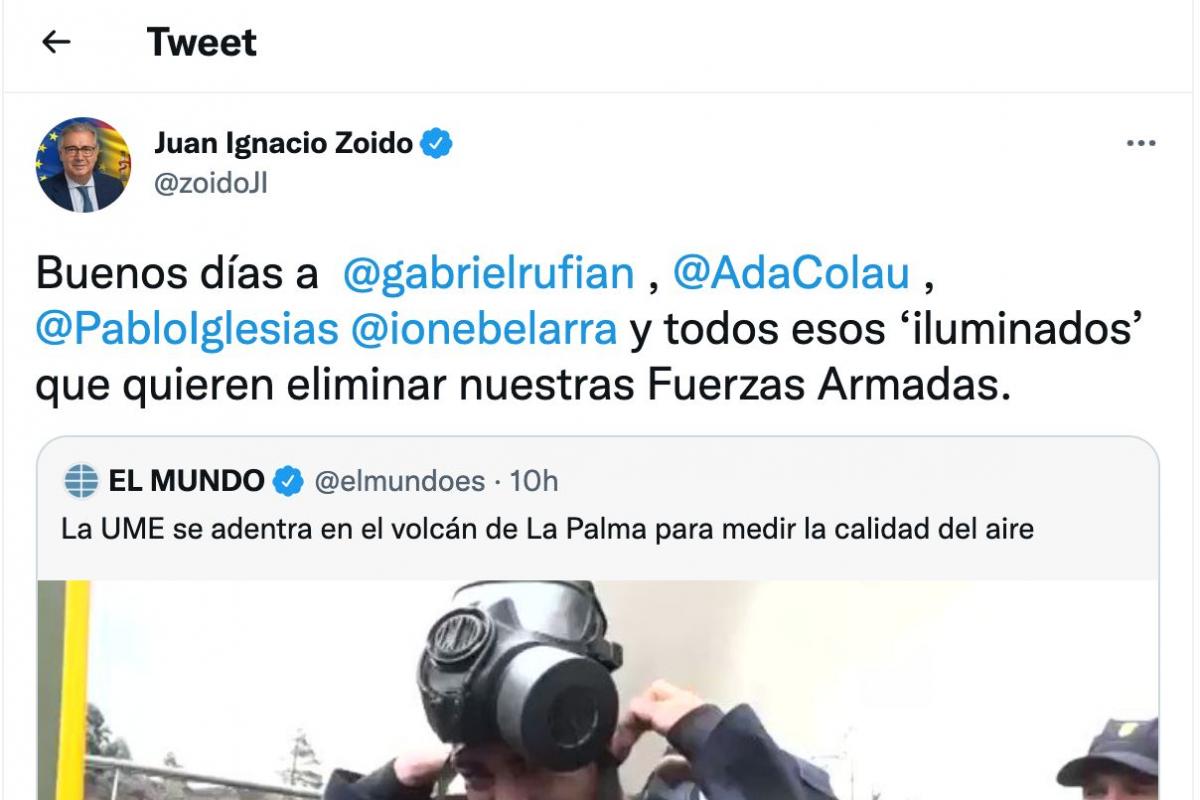Open the @zoidoJI handle
1200x800 pixels.
pyautogui.click(x=210, y=183)
